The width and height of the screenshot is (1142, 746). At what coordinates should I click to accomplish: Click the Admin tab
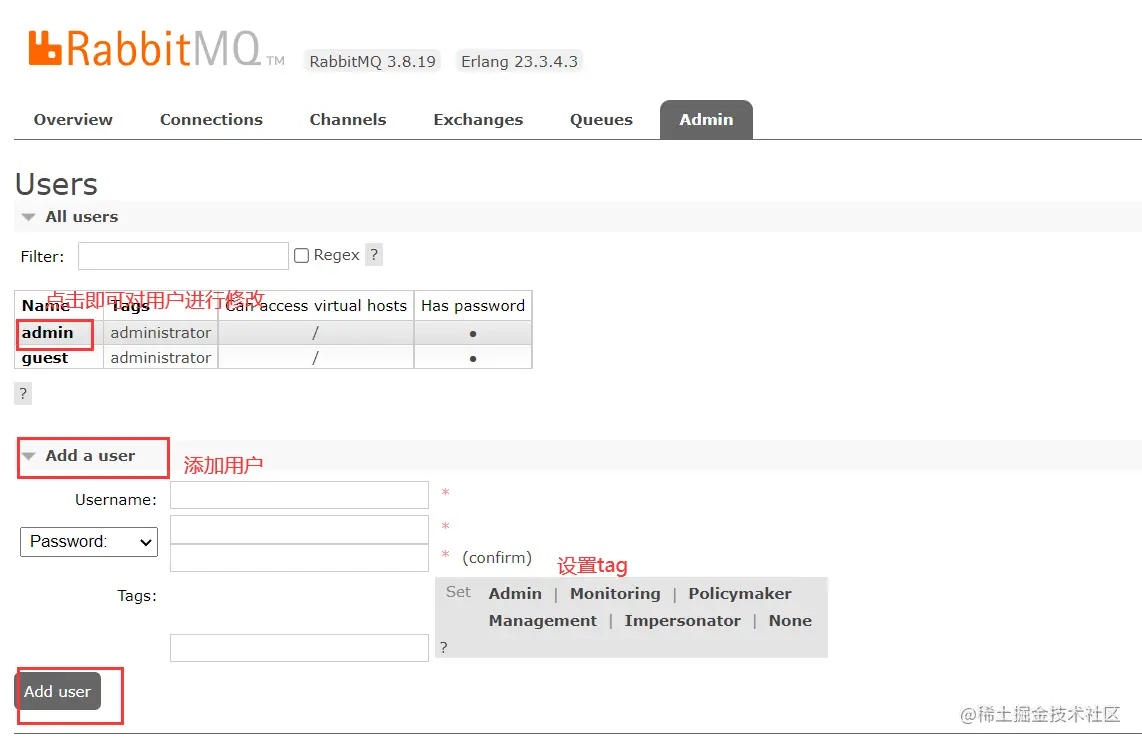706,119
